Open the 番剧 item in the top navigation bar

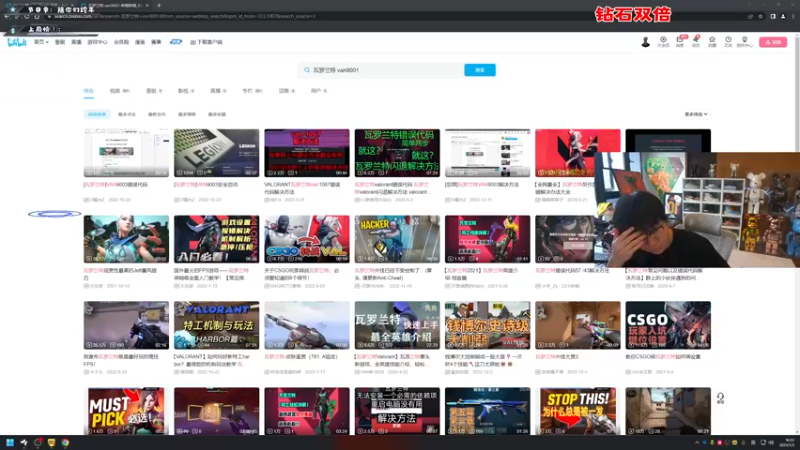pos(60,42)
